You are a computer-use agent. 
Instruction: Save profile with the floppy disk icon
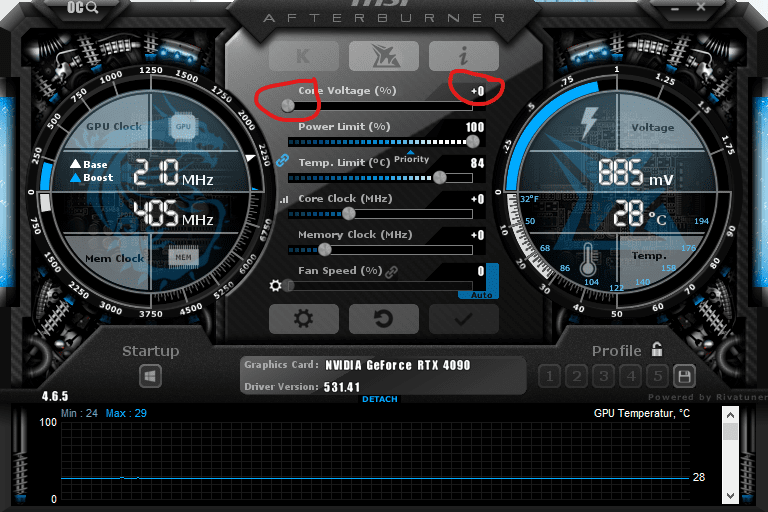[x=684, y=376]
